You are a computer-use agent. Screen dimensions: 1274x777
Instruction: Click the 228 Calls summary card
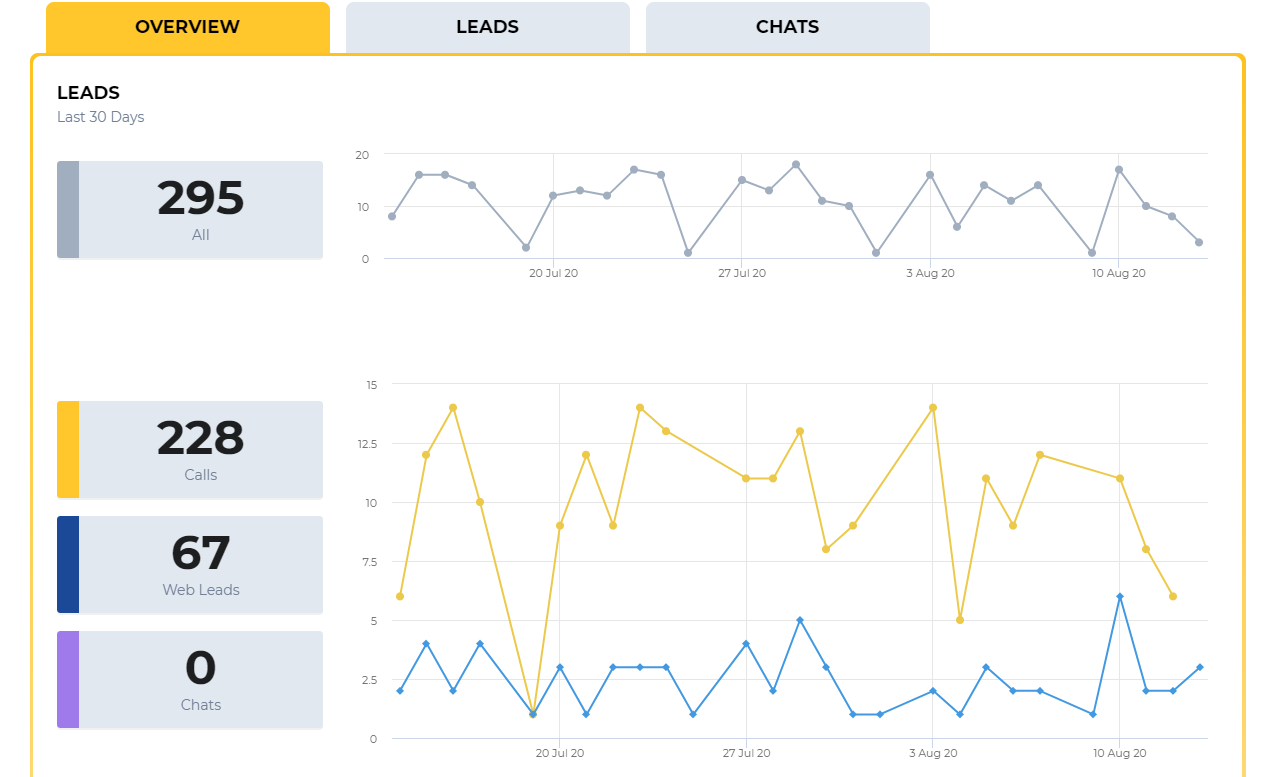[190, 450]
